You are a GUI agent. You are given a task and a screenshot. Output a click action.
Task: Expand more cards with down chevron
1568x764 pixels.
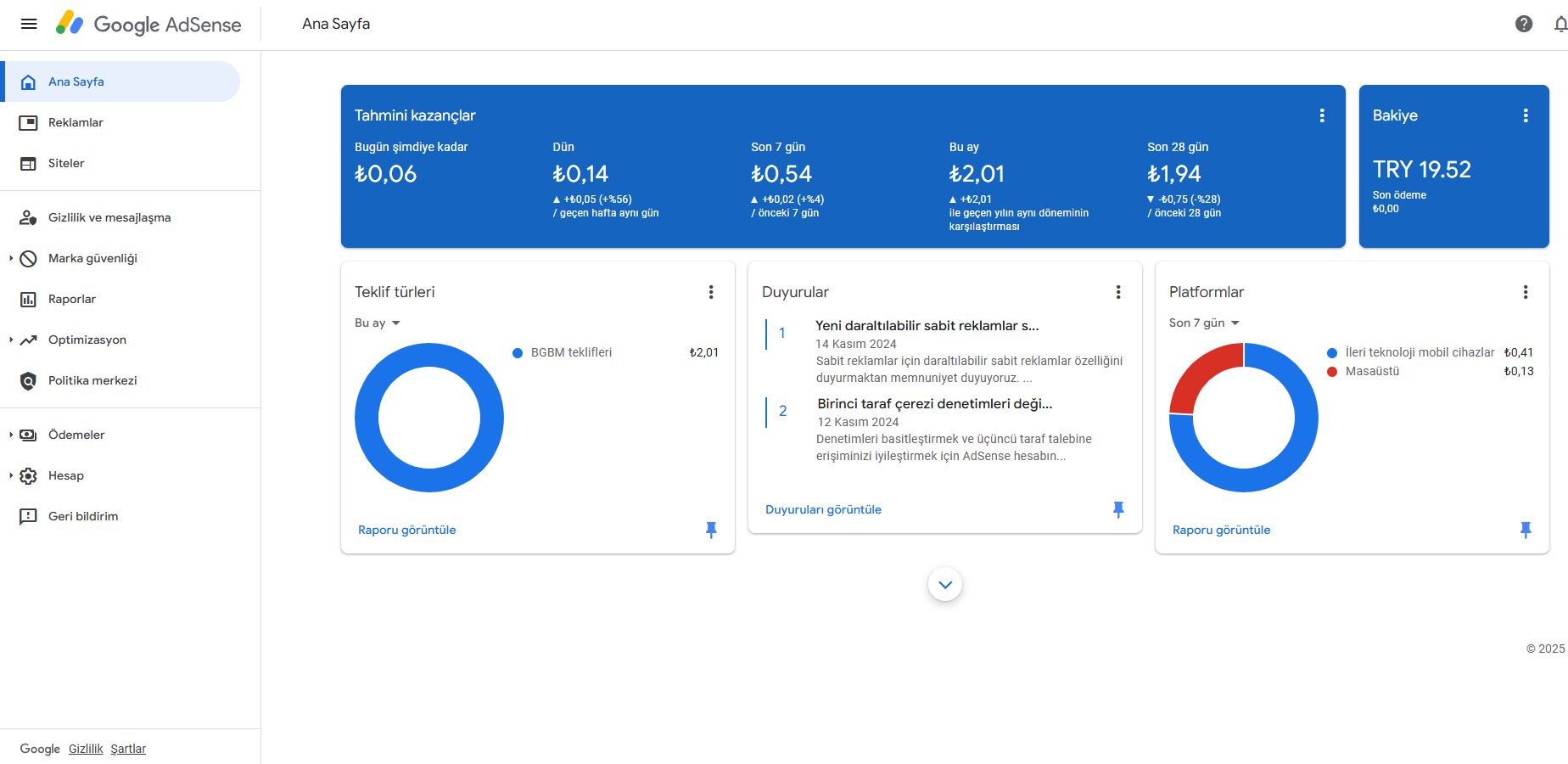pos(945,584)
